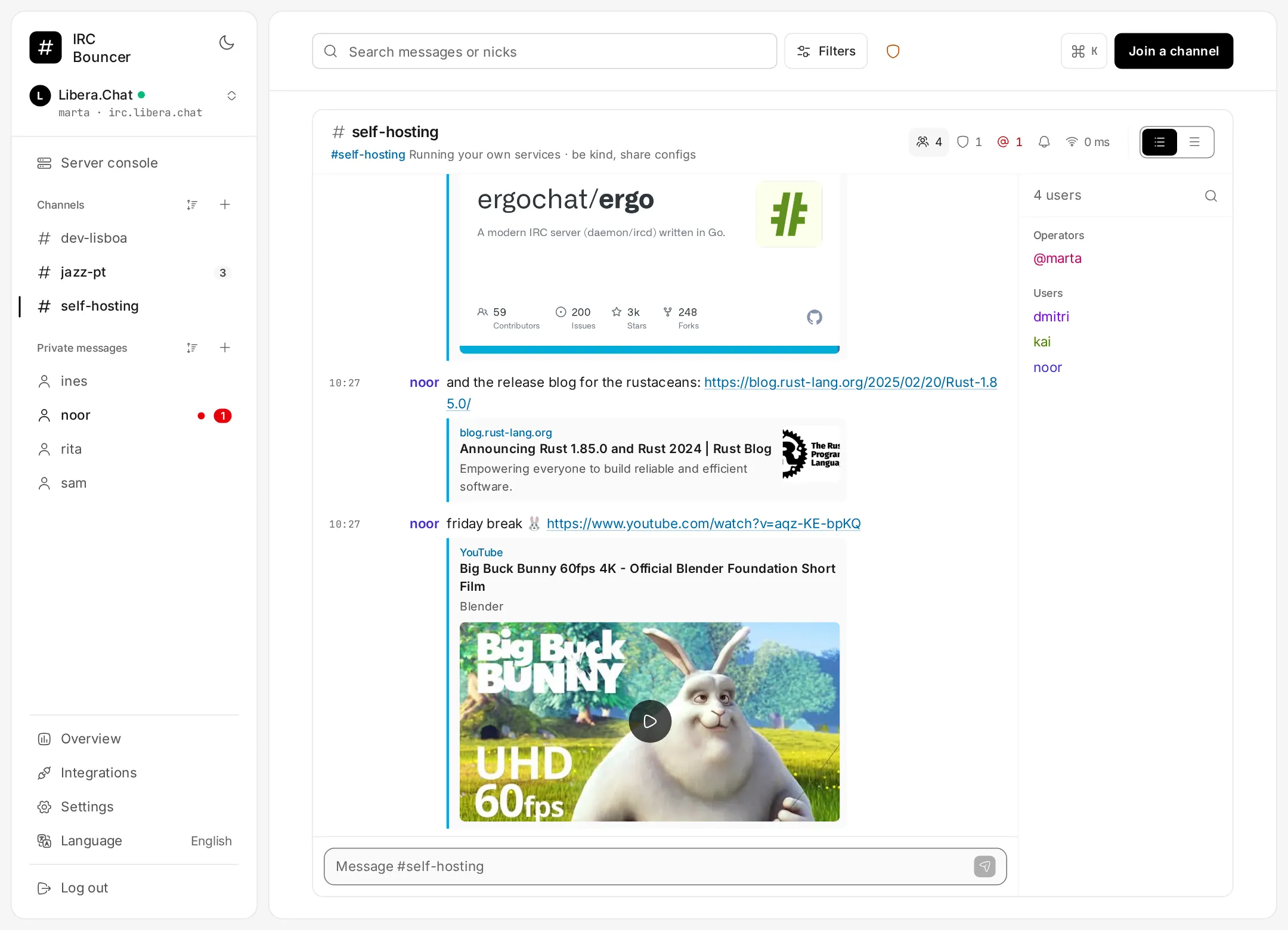The image size is (1288, 930).
Task: Toggle channel notifications bell
Action: 1044,142
